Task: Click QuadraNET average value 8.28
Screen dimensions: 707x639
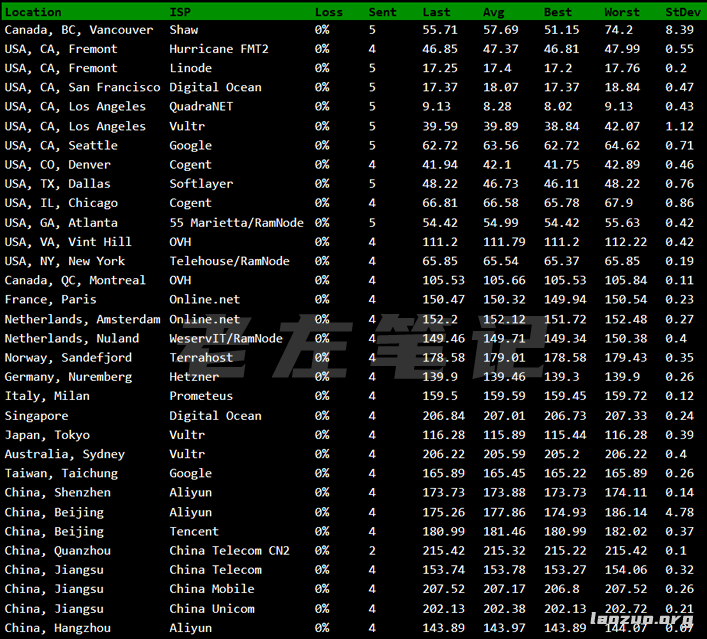Action: pyautogui.click(x=497, y=107)
